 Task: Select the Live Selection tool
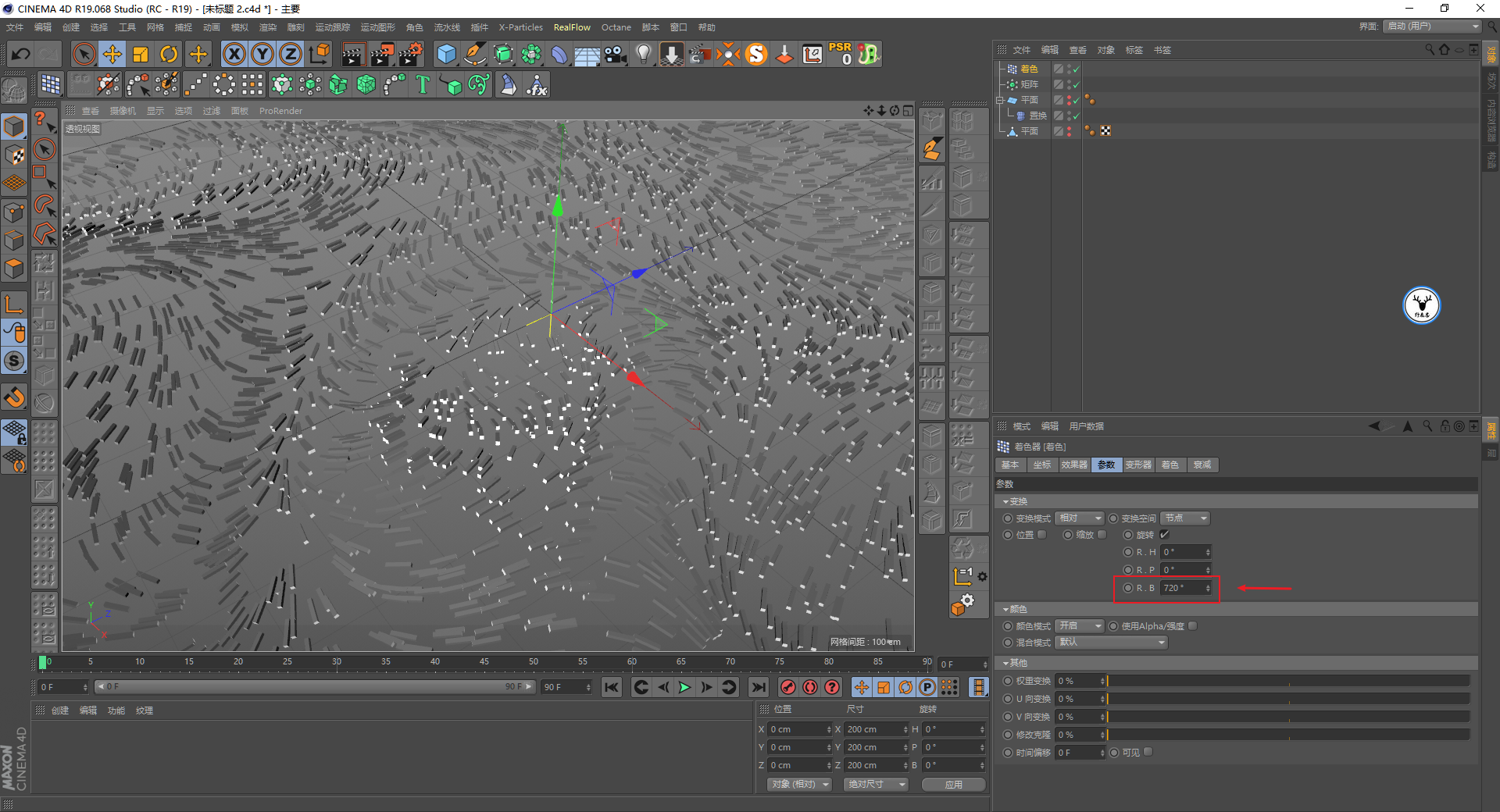[84, 54]
